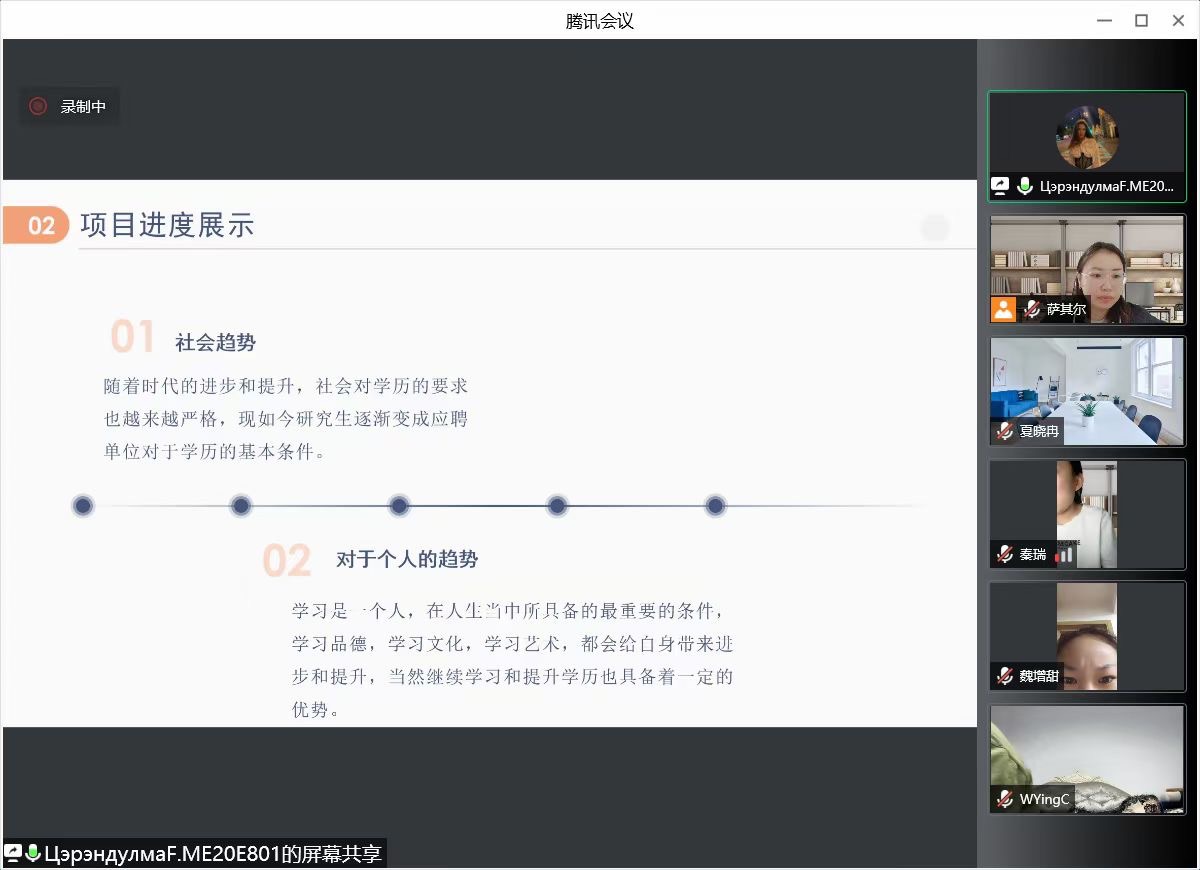Viewport: 1200px width, 870px height.
Task: Click the red recording indicator icon
Action: pos(38,106)
